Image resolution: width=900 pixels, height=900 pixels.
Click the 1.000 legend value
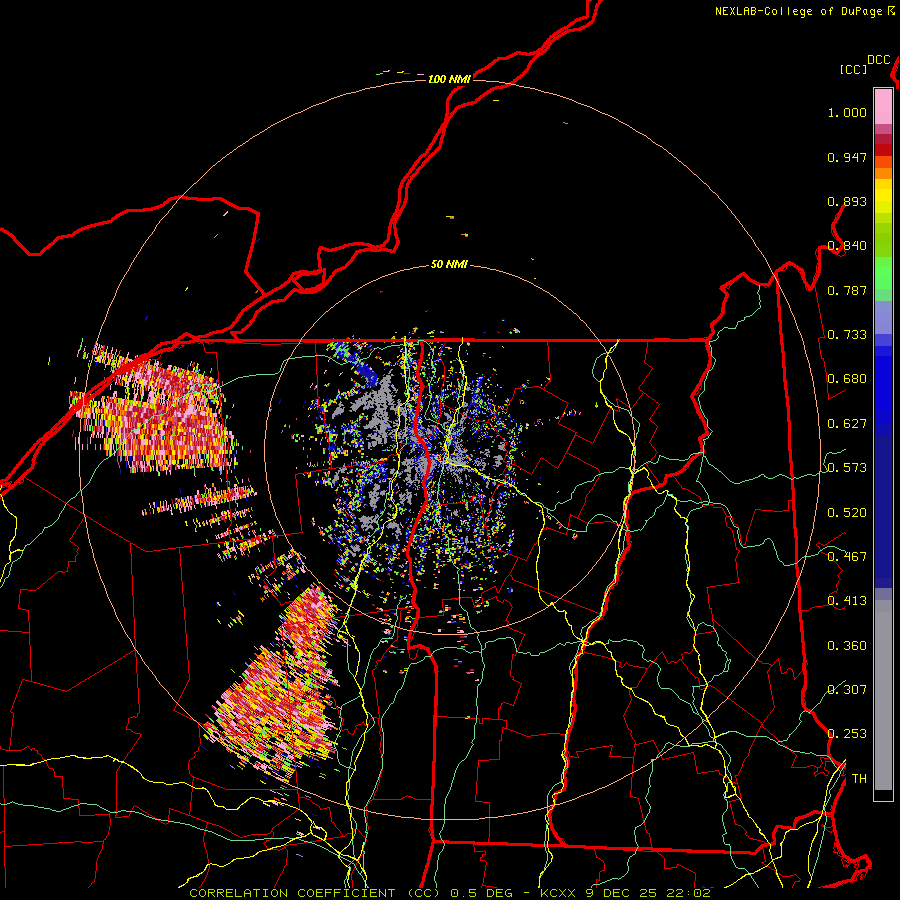click(847, 112)
